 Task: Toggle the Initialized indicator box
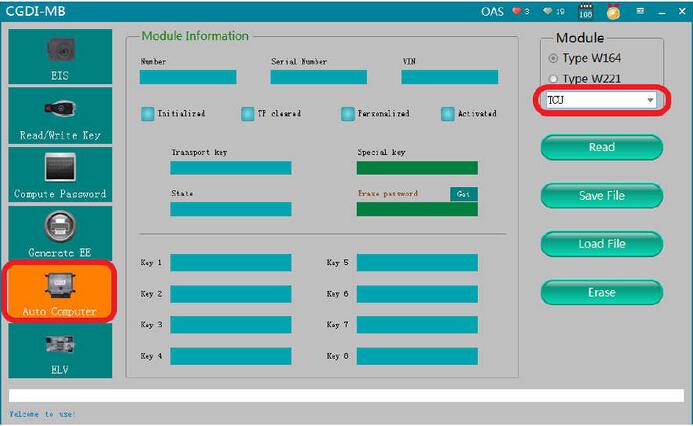point(148,114)
